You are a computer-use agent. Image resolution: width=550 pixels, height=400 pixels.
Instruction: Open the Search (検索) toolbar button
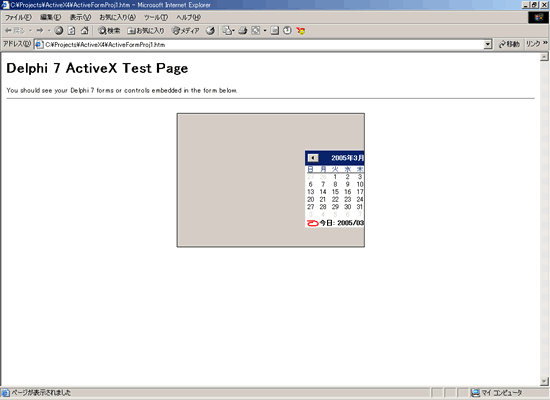(x=109, y=31)
